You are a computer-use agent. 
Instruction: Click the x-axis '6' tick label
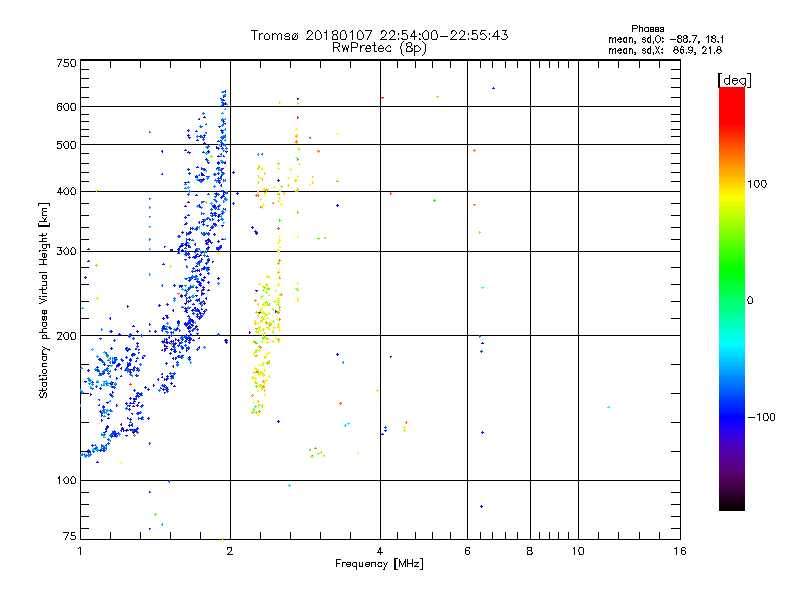click(x=467, y=551)
